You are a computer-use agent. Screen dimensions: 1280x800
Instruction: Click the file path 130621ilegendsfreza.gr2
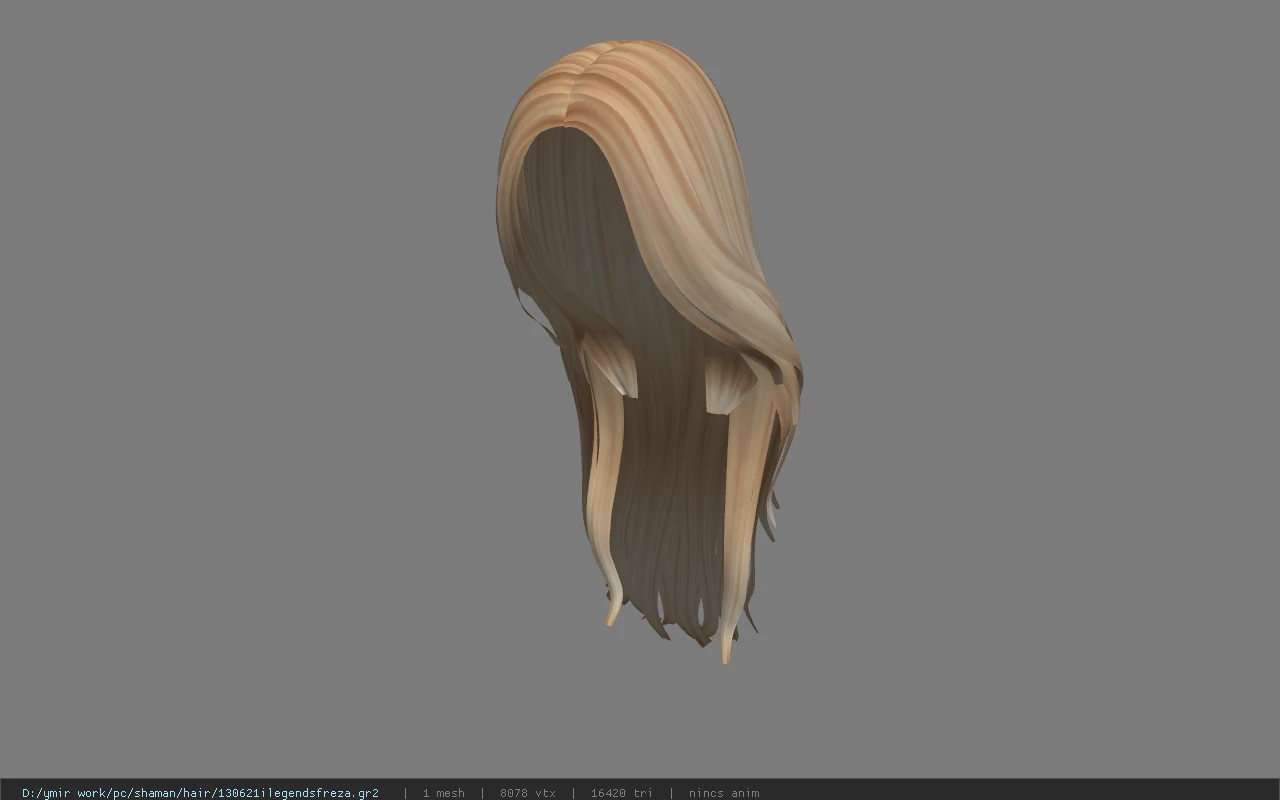click(x=200, y=793)
